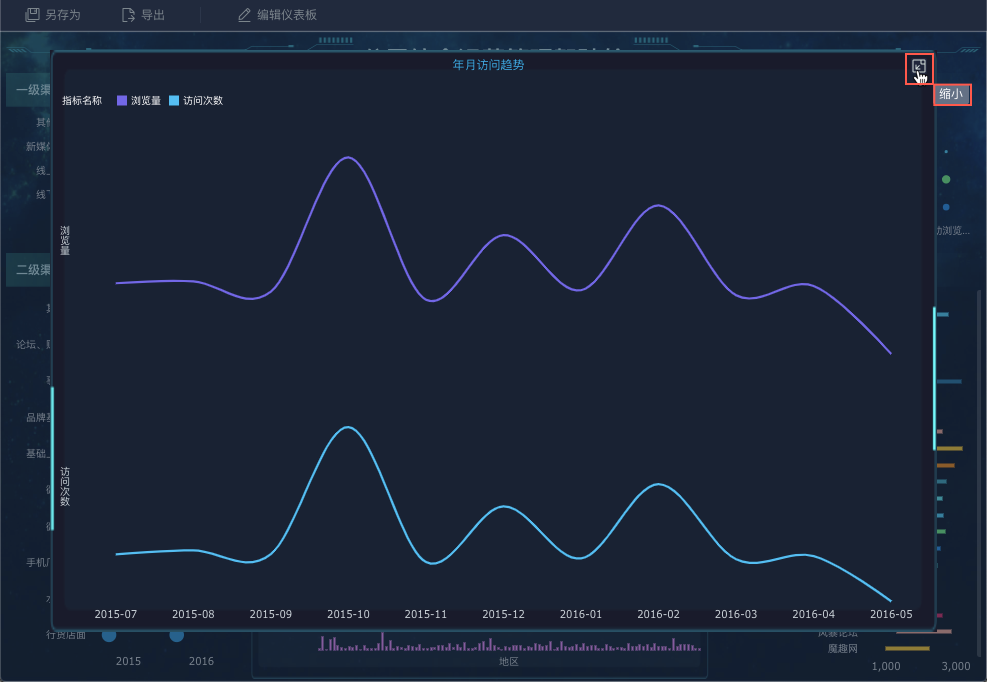Screen dimensions: 987x682
Task: Click the 访问次数 curve peak at 2015-10
Action: [348, 427]
